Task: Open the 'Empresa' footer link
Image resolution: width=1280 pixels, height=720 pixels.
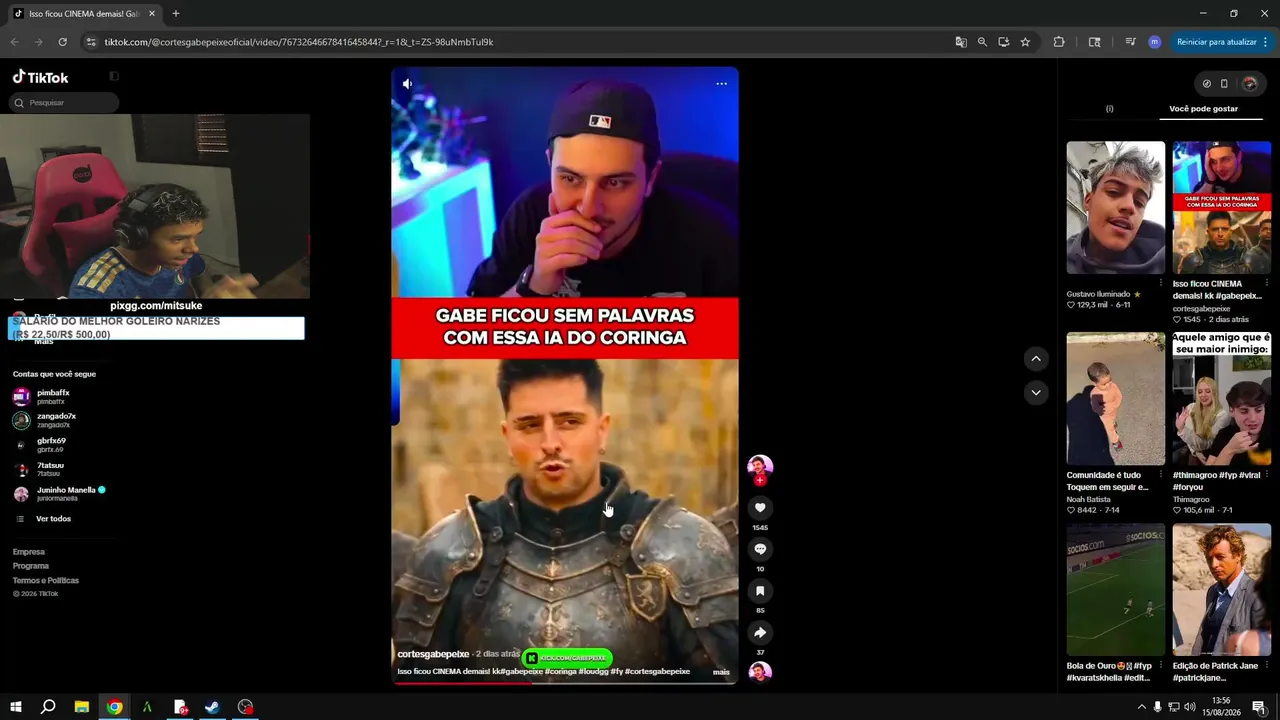Action: point(29,552)
